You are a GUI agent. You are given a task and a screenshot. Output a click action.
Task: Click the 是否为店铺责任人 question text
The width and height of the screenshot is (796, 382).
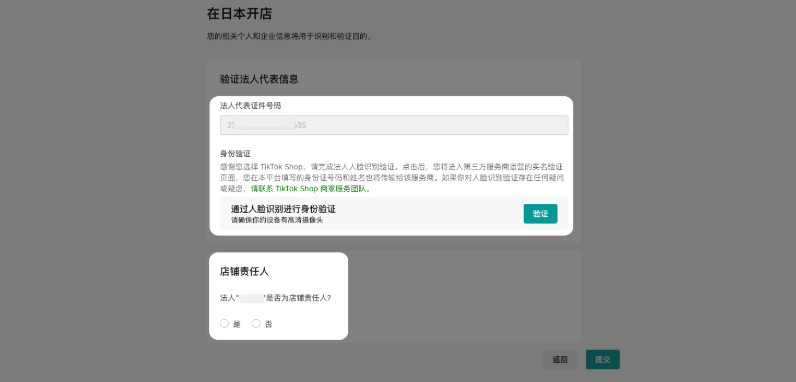275,298
